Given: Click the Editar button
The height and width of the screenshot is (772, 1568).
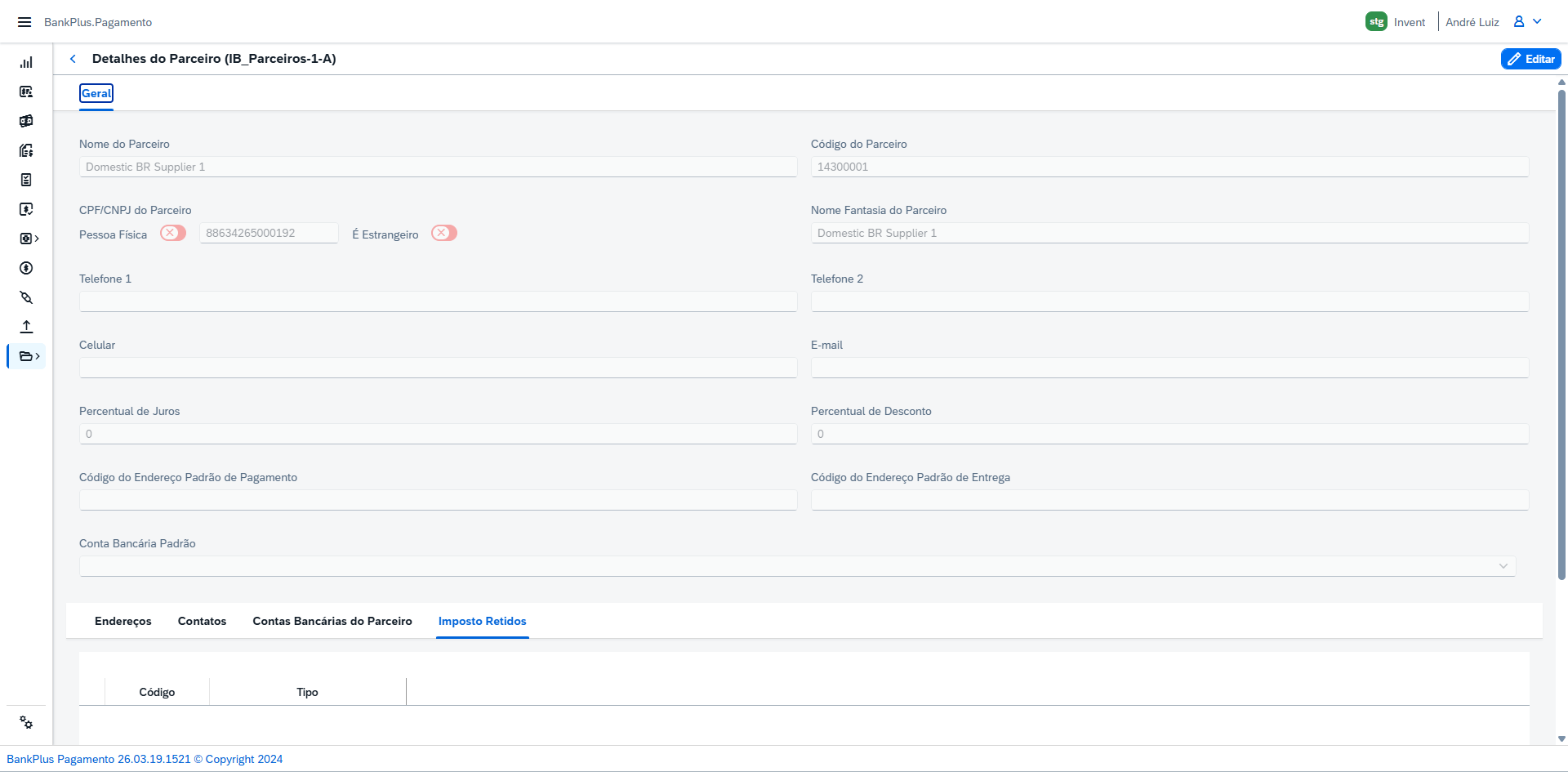Looking at the screenshot, I should (1530, 59).
